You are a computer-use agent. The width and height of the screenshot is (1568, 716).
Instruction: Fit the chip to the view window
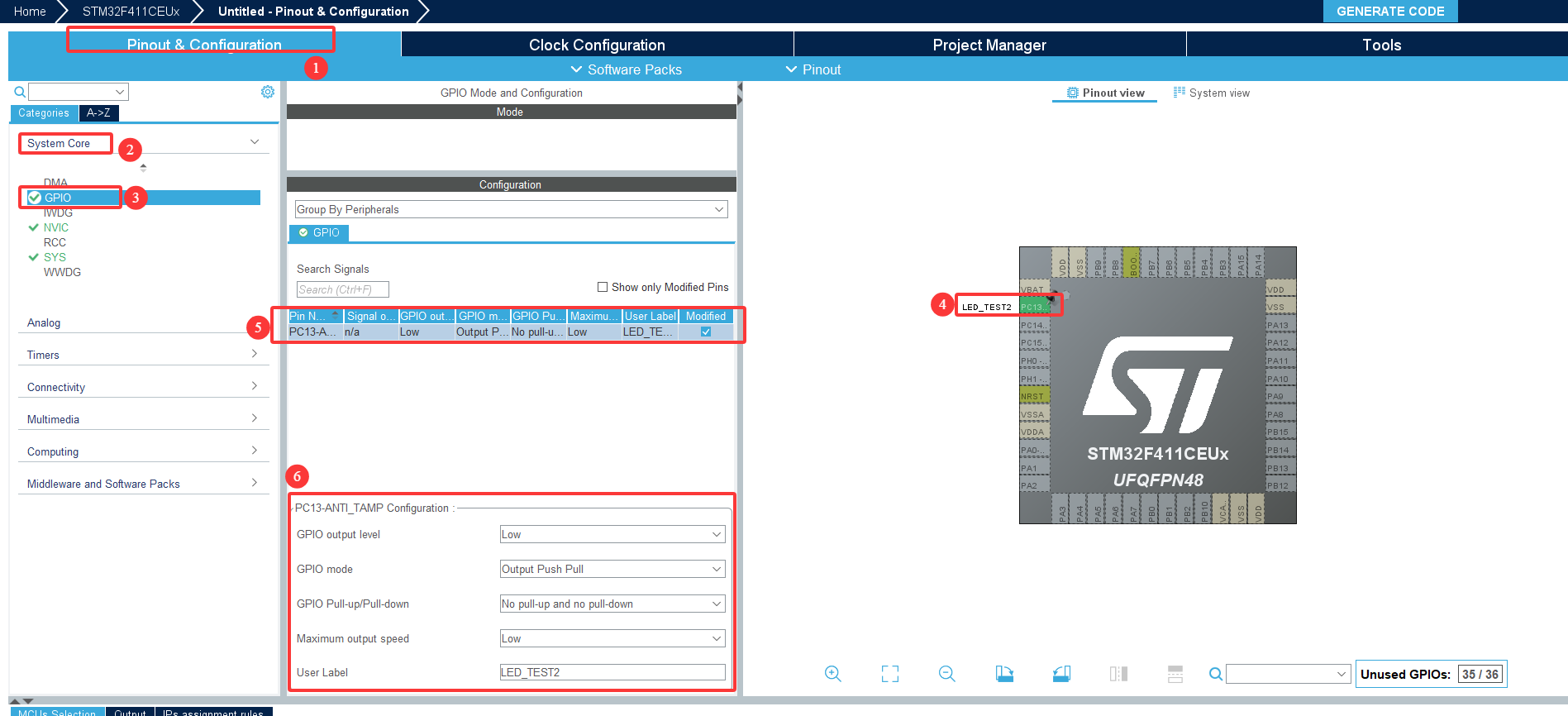(889, 674)
